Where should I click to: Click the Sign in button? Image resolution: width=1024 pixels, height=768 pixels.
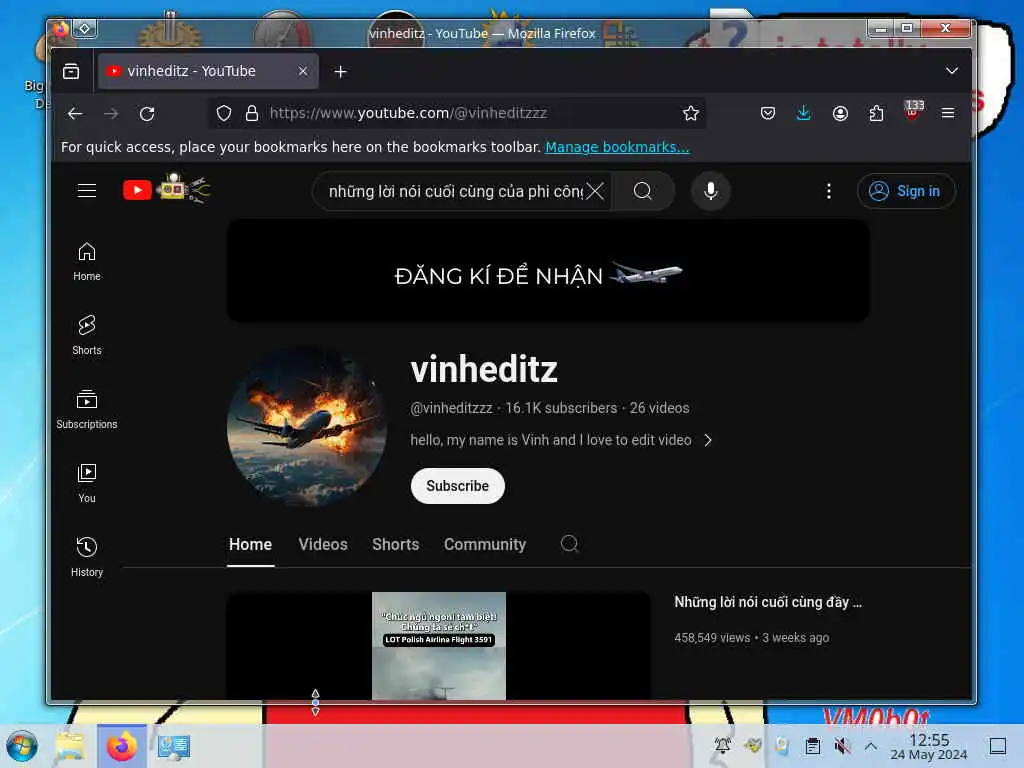[906, 191]
